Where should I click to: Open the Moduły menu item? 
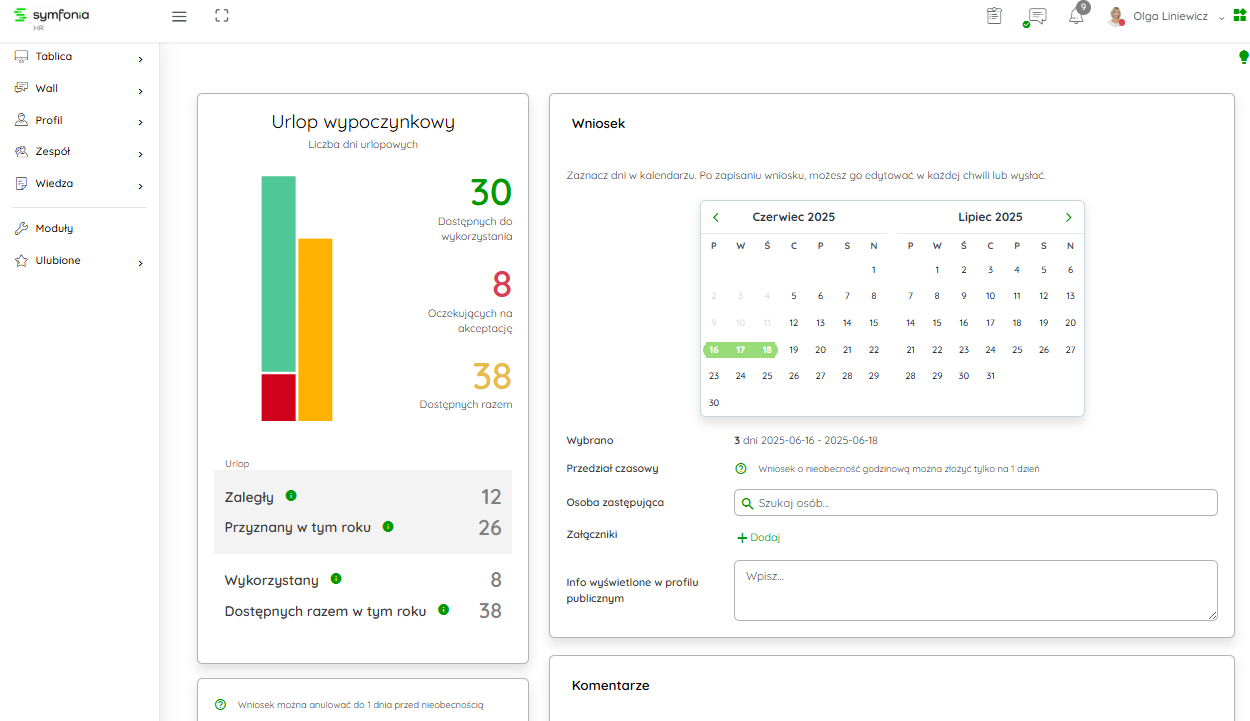coord(54,228)
